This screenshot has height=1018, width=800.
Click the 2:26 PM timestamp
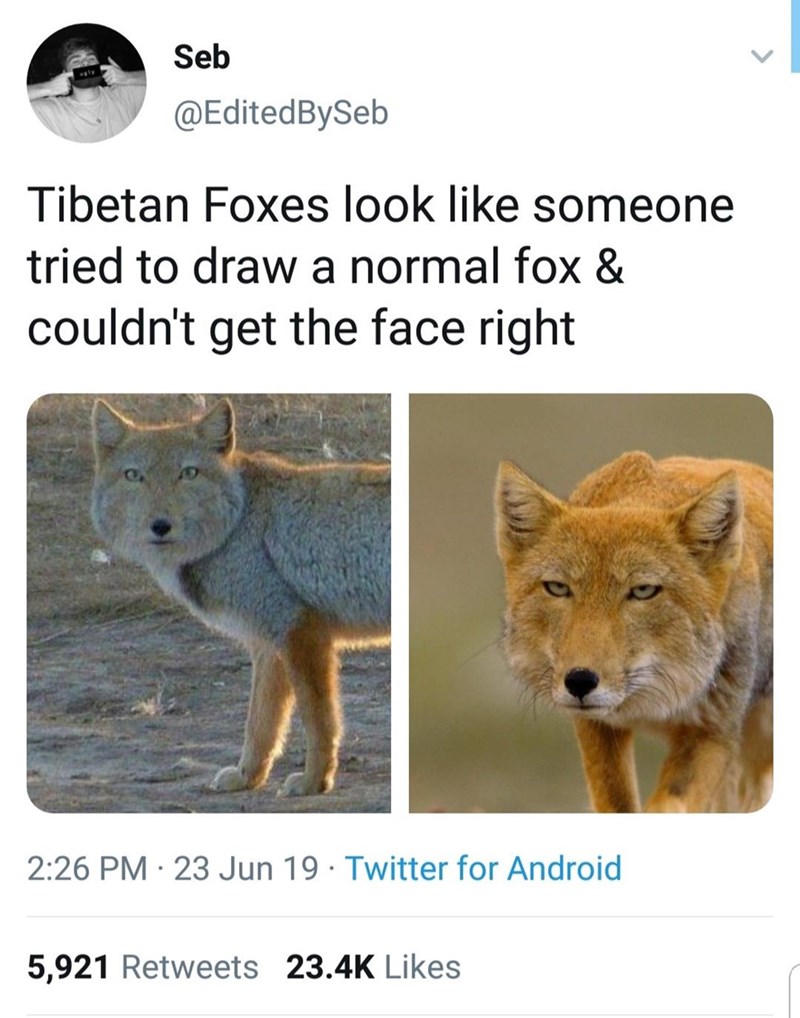pyautogui.click(x=87, y=869)
